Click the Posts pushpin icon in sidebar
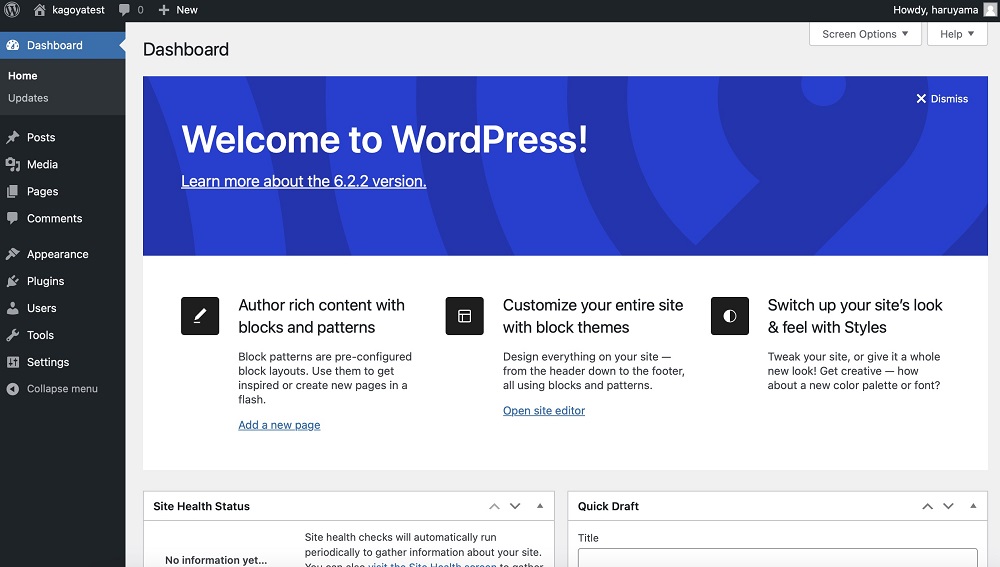This screenshot has height=567, width=1000. point(13,138)
